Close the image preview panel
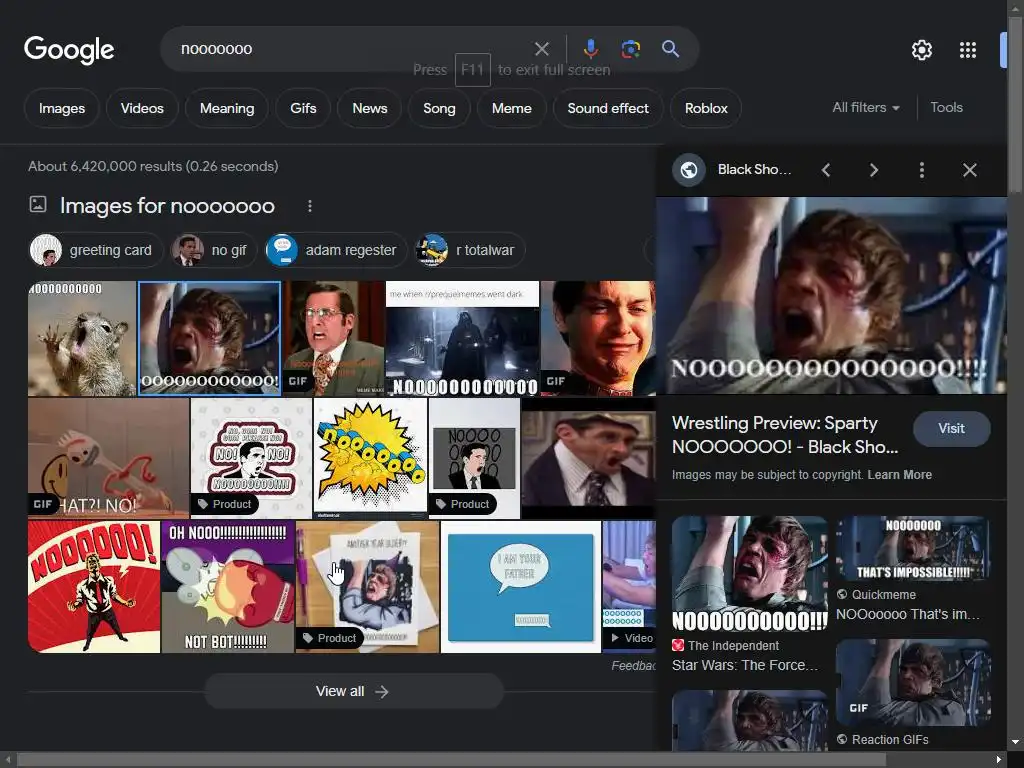The height and width of the screenshot is (768, 1024). 970,170
